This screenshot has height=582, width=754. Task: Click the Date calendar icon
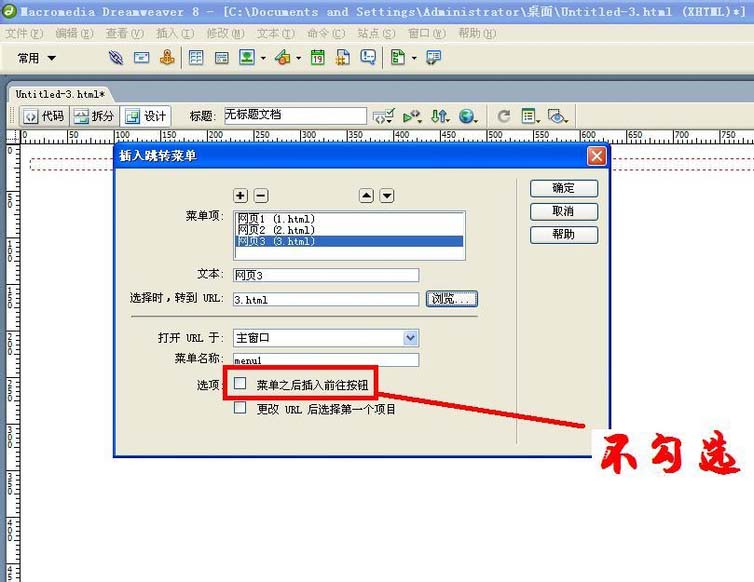[317, 58]
